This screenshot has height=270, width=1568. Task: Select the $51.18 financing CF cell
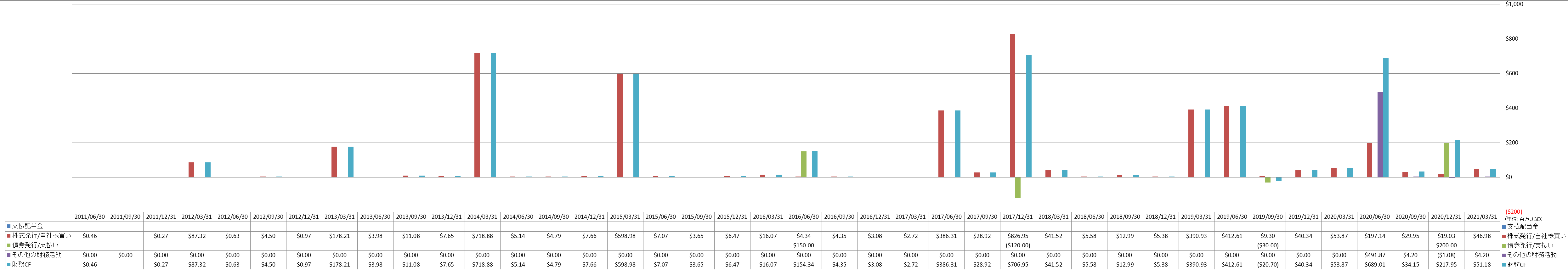[x=1483, y=265]
